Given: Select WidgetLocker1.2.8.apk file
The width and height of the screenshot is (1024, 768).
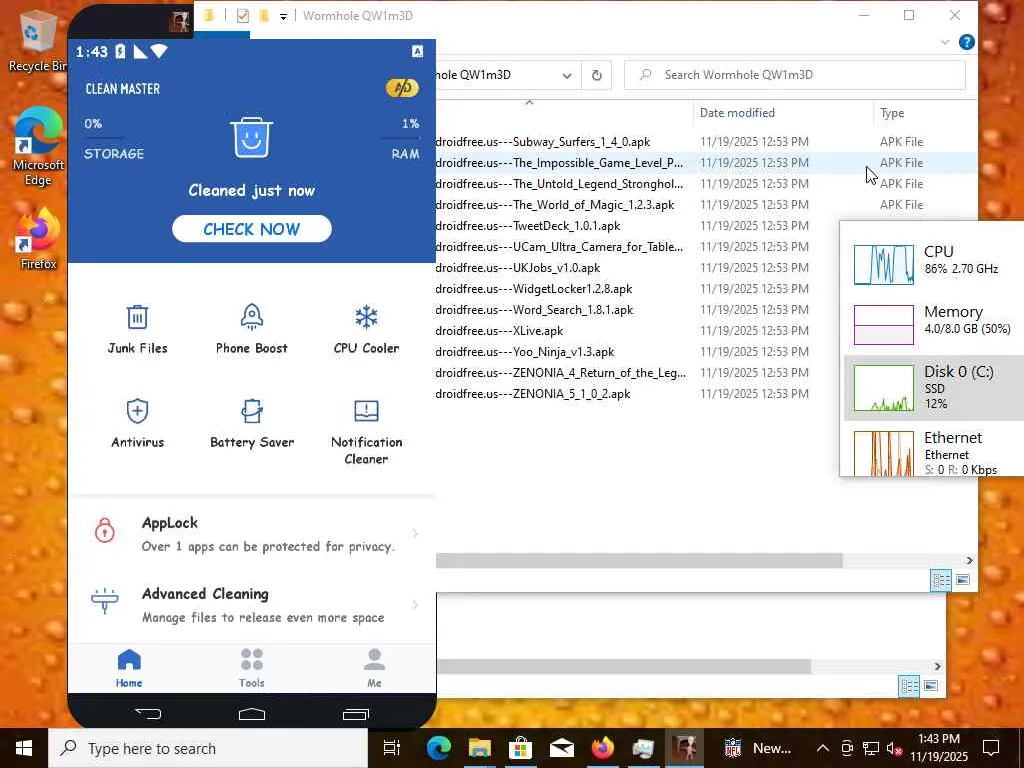Looking at the screenshot, I should click(534, 289).
